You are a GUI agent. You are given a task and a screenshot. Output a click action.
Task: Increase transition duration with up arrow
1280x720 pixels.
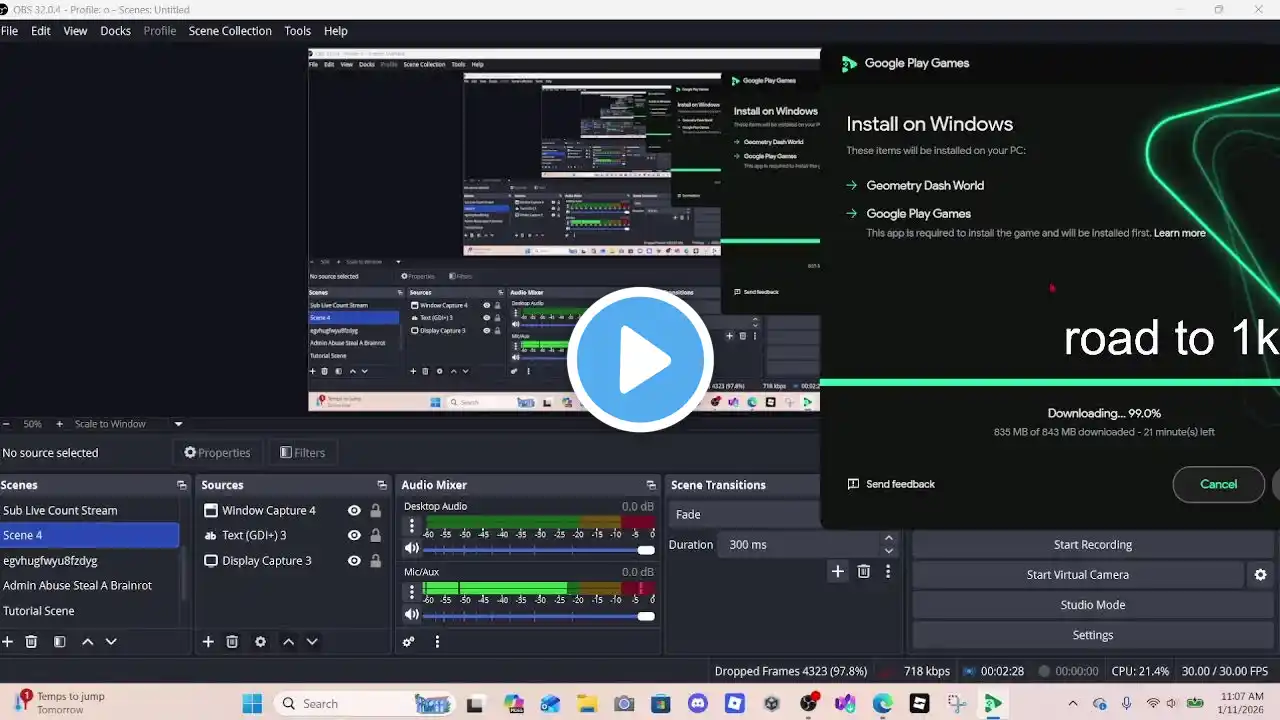(888, 539)
